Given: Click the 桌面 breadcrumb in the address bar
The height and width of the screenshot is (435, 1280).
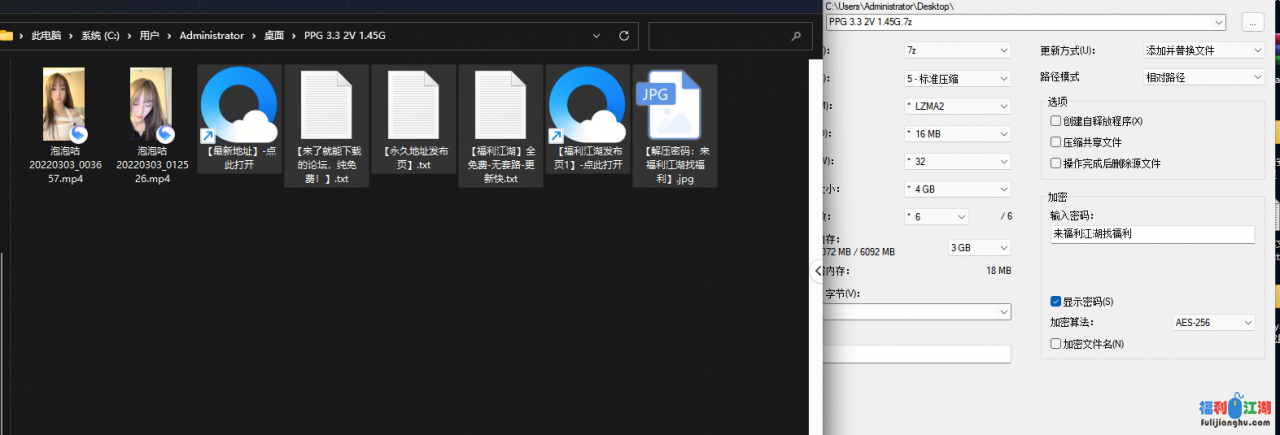Looking at the screenshot, I should point(273,36).
